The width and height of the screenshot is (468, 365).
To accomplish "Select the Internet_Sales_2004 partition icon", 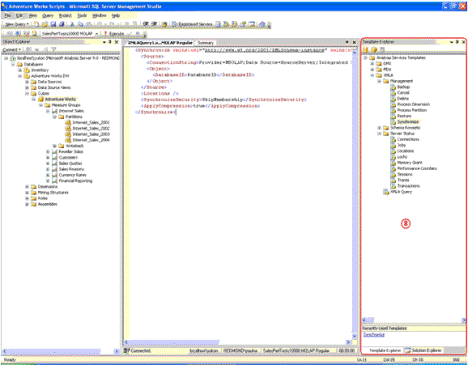I will (x=68, y=140).
